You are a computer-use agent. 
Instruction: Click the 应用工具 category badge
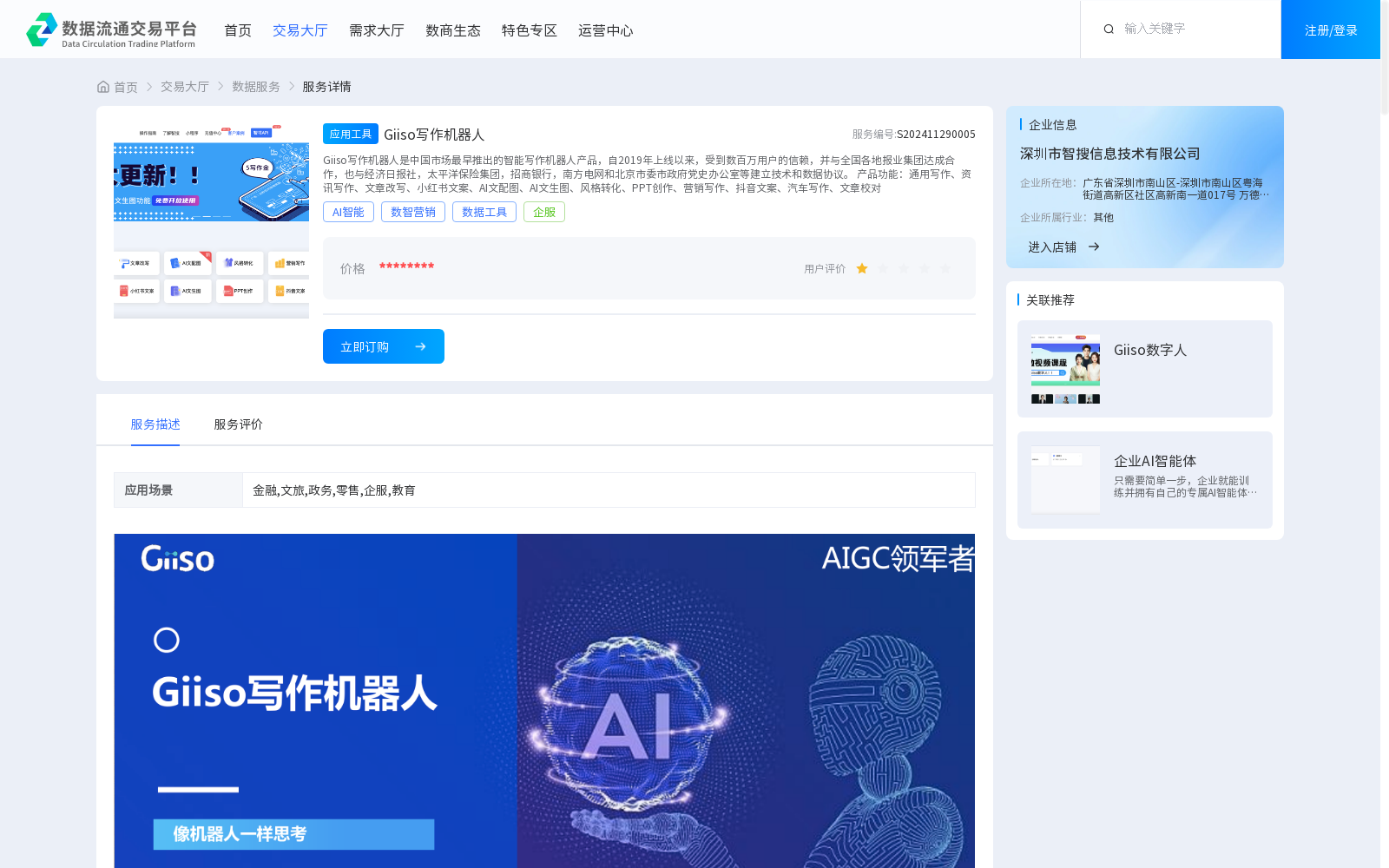(351, 134)
